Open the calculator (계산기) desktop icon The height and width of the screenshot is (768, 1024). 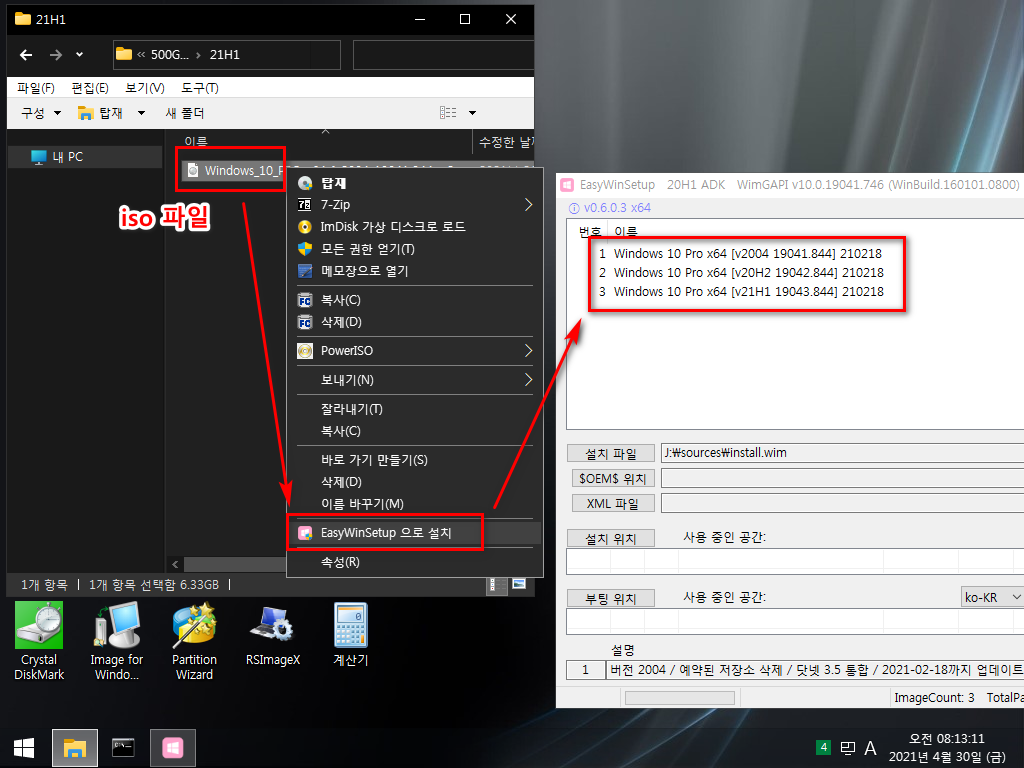click(351, 633)
